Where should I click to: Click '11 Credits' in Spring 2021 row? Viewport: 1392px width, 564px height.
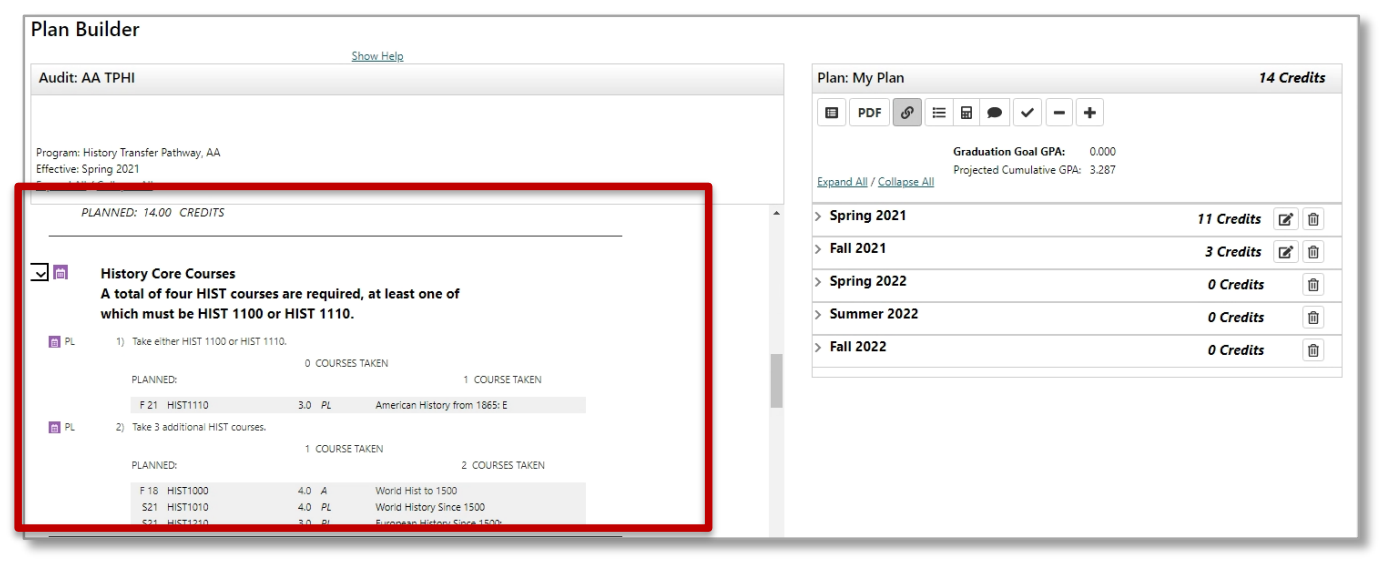pyautogui.click(x=1229, y=219)
